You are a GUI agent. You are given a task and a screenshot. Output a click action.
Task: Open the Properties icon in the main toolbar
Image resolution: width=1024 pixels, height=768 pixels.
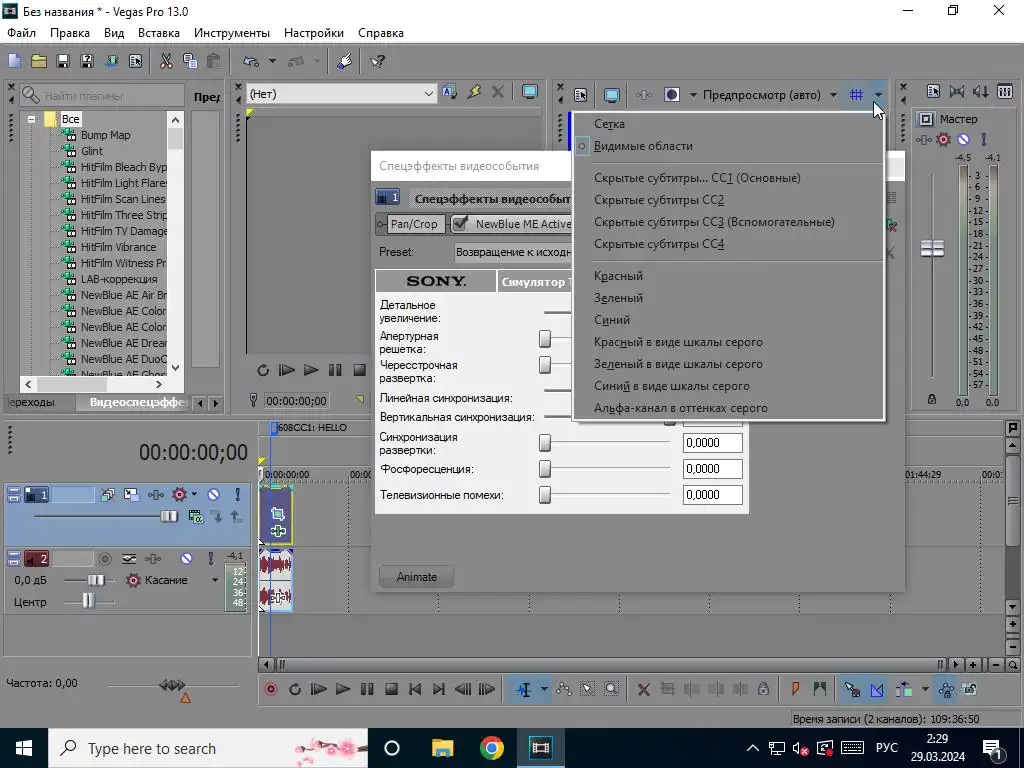(135, 61)
